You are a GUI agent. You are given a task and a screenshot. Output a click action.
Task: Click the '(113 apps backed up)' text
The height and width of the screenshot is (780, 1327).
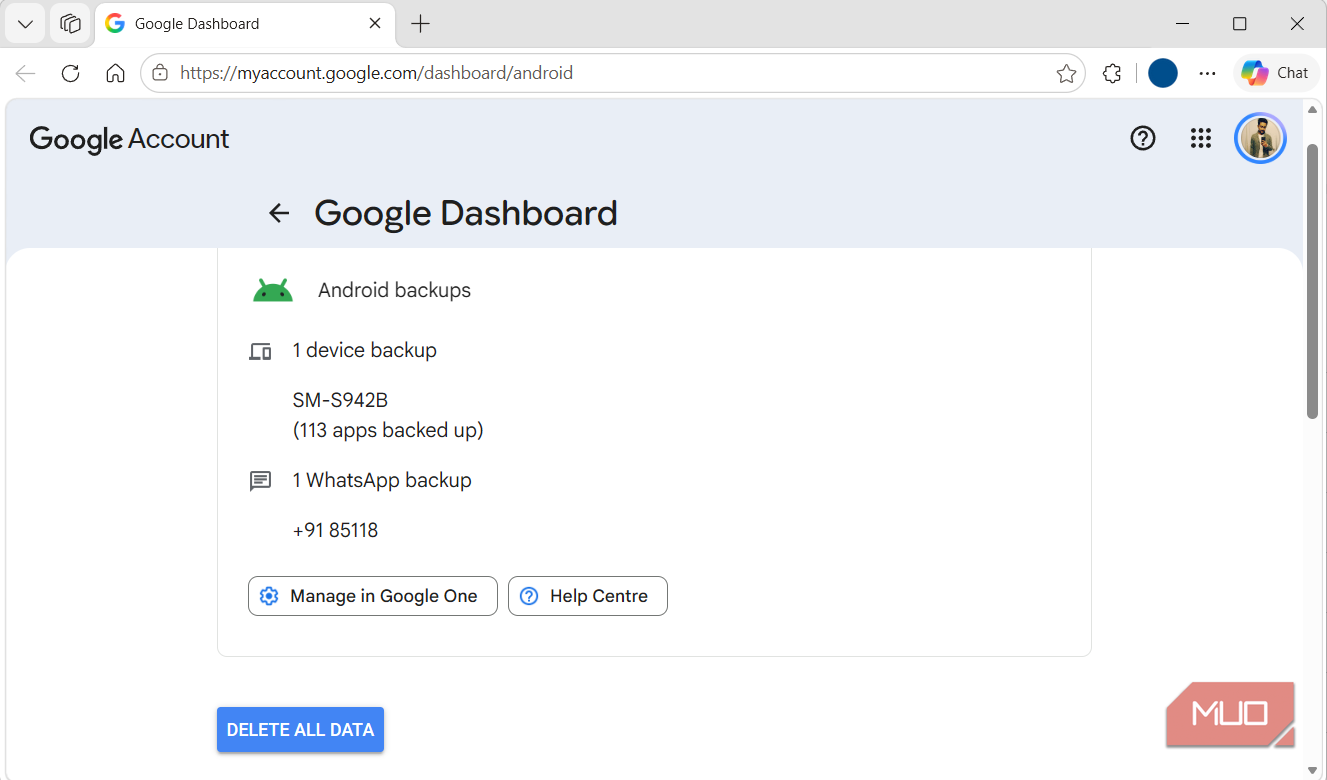(x=388, y=430)
